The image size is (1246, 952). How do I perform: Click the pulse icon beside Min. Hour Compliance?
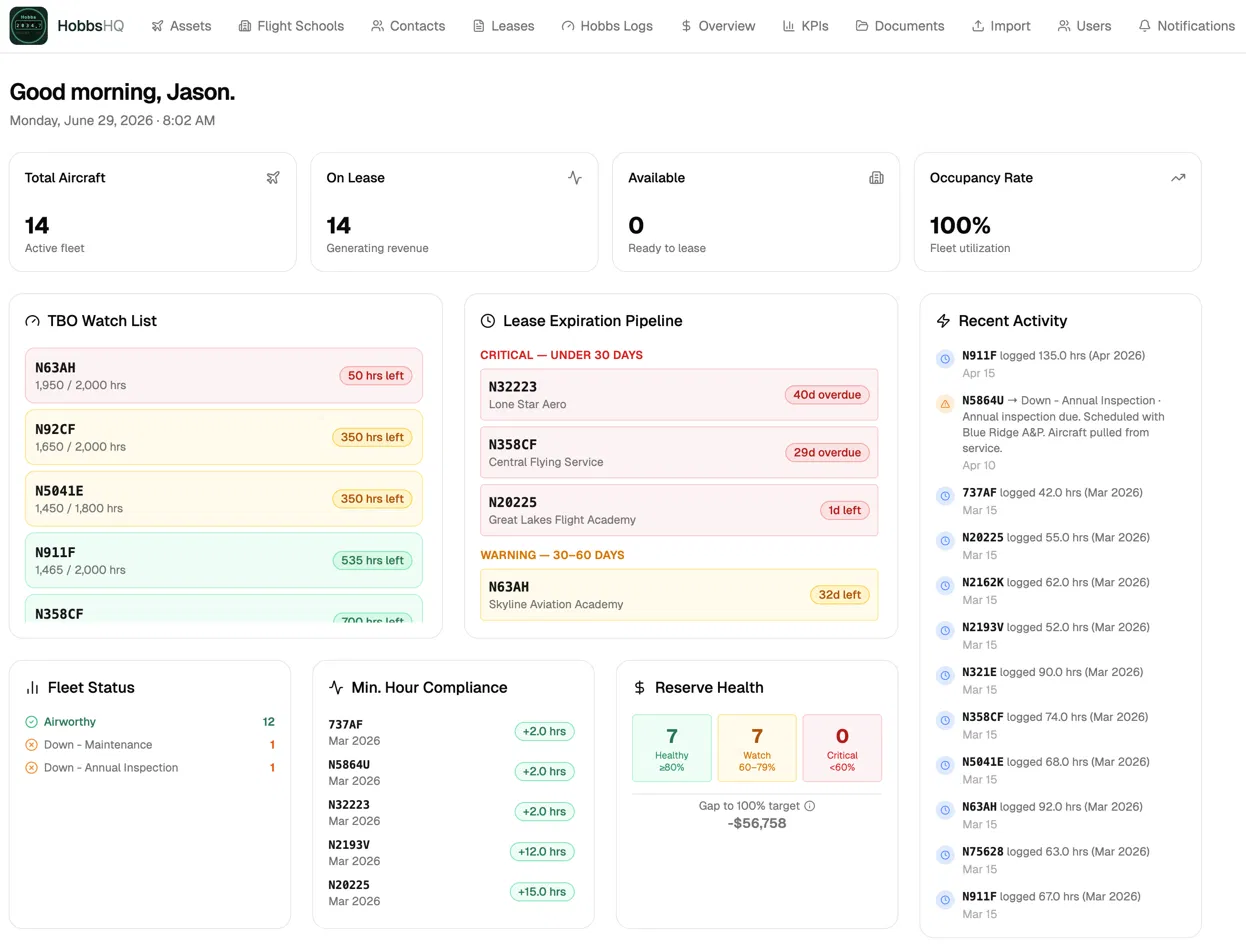click(x=336, y=688)
